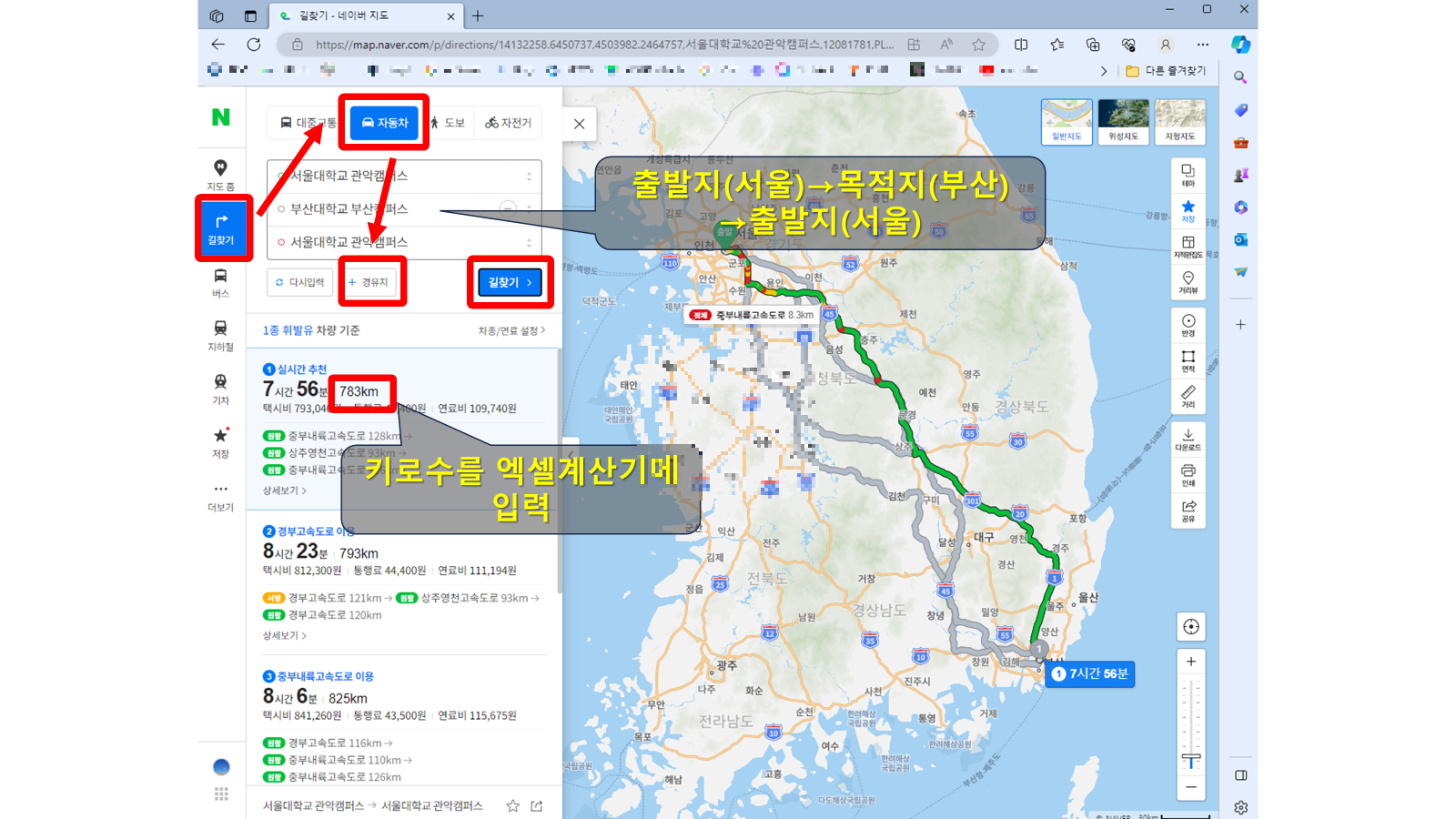The image size is (1456, 819).
Task: Select the 도보 walking tab
Action: 447,123
